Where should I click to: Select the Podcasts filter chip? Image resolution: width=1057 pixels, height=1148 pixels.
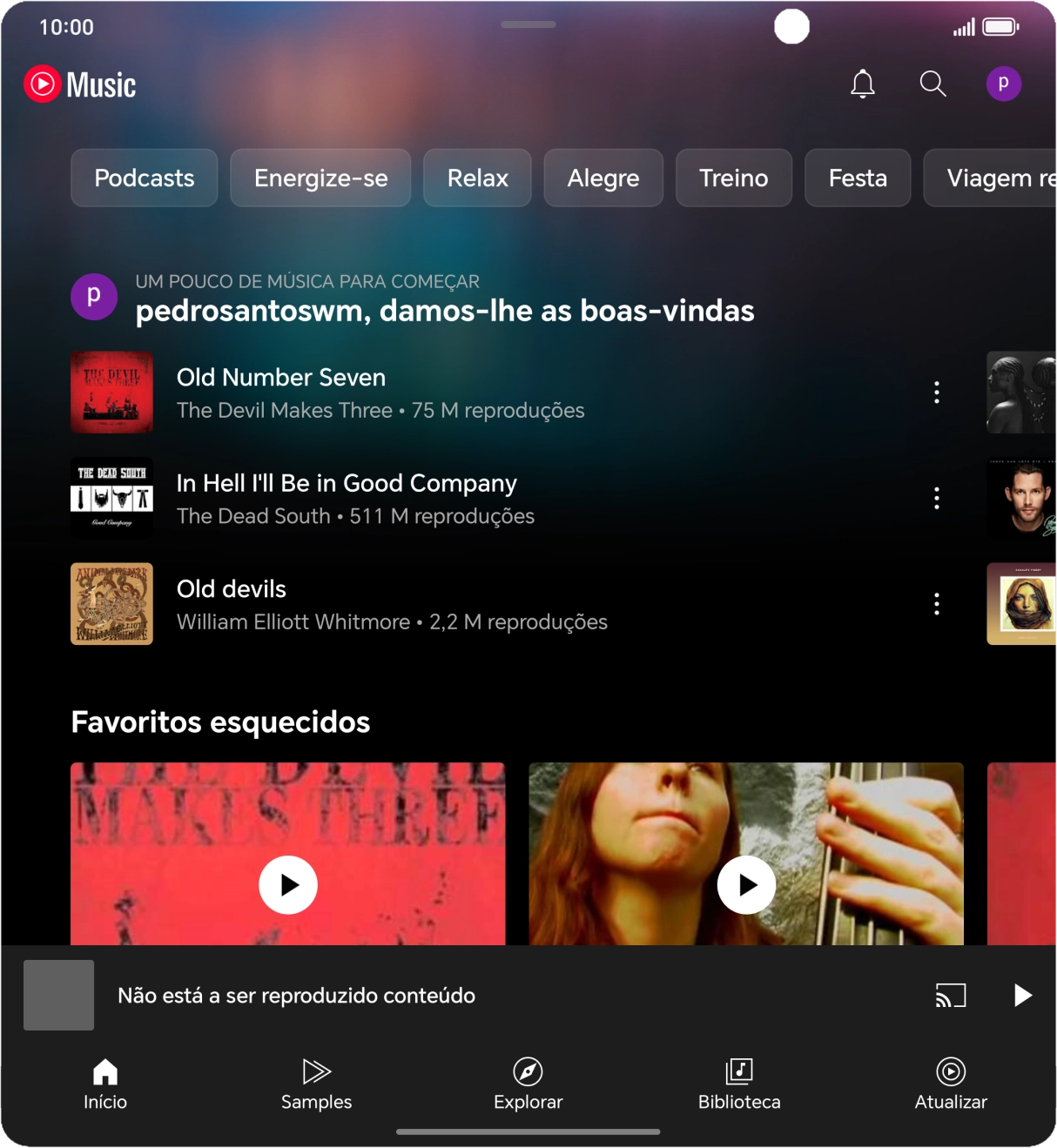145,178
